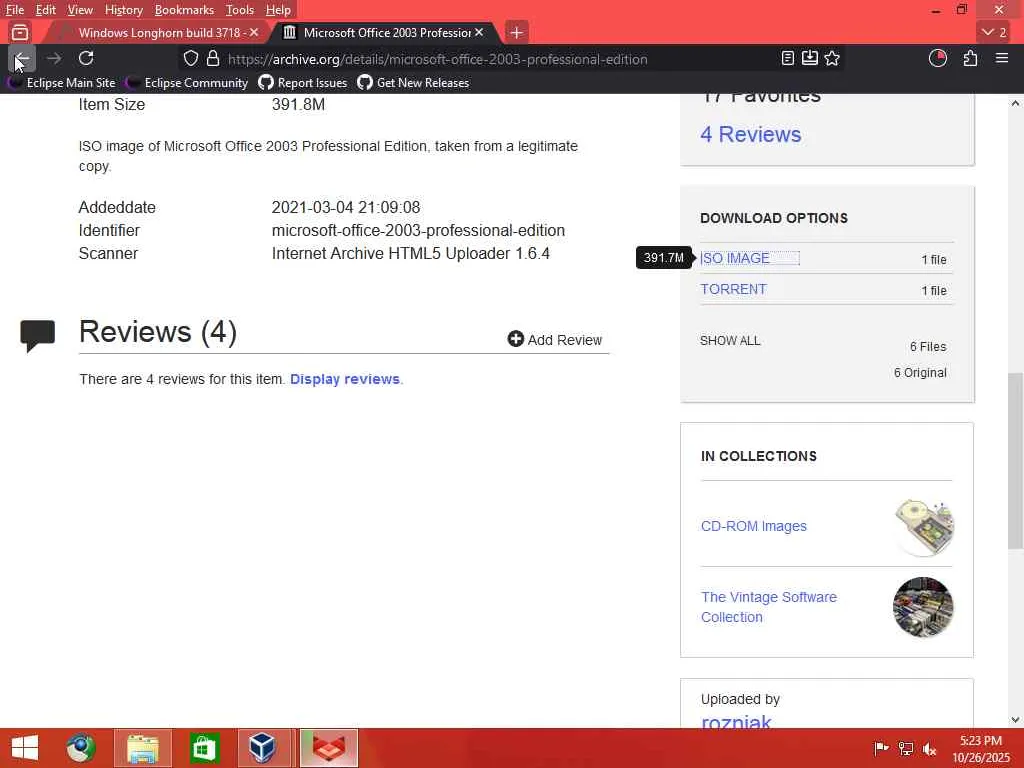Image resolution: width=1024 pixels, height=768 pixels.
Task: Close the Windows Longhorn build 3718 tab
Action: pyautogui.click(x=254, y=32)
